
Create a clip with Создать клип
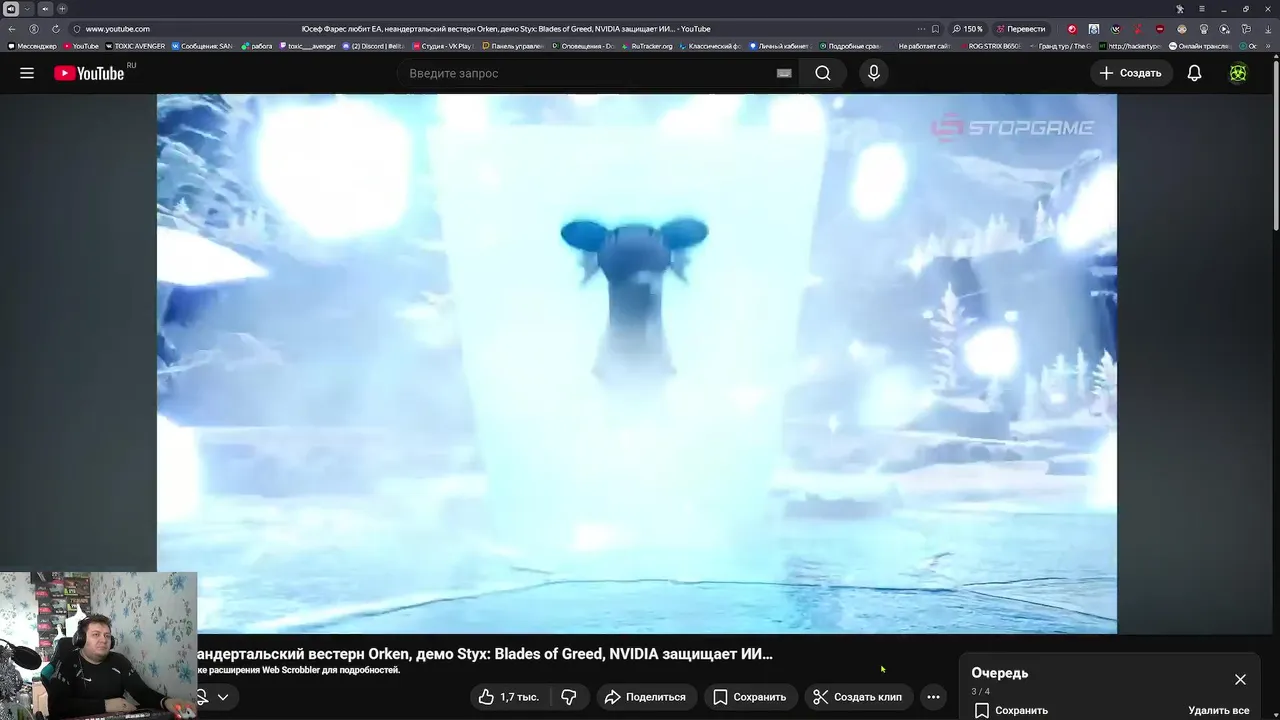click(857, 697)
